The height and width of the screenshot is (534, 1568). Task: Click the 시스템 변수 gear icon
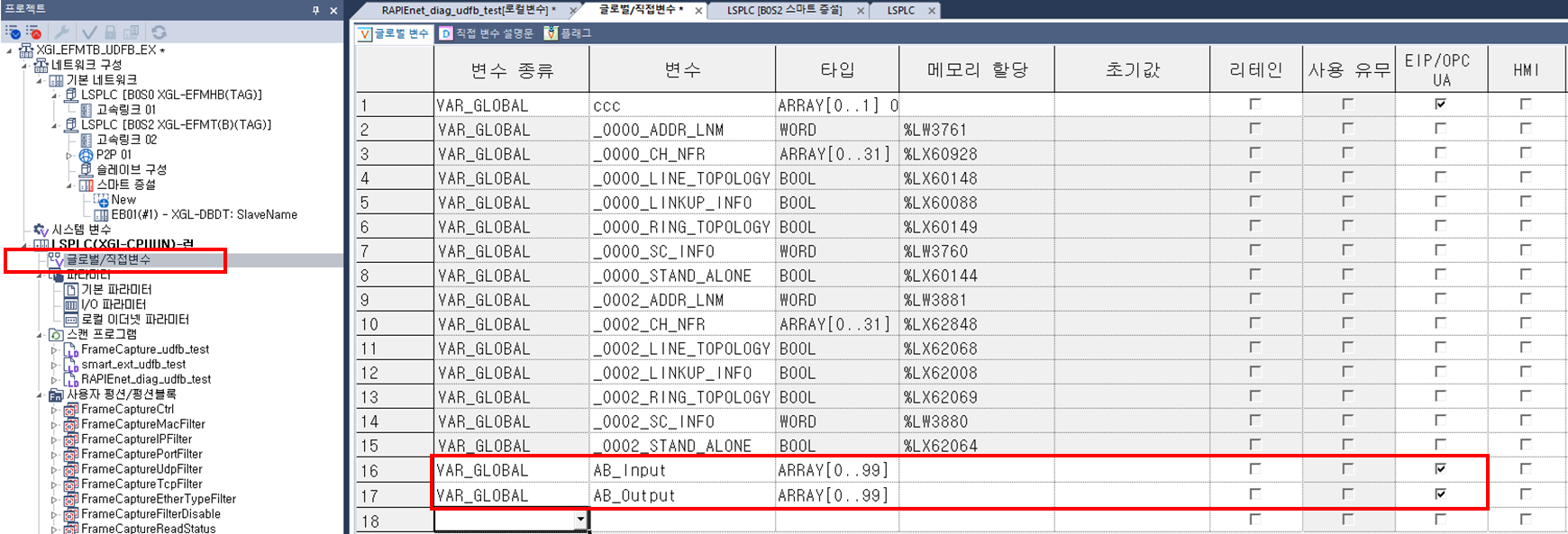click(41, 230)
